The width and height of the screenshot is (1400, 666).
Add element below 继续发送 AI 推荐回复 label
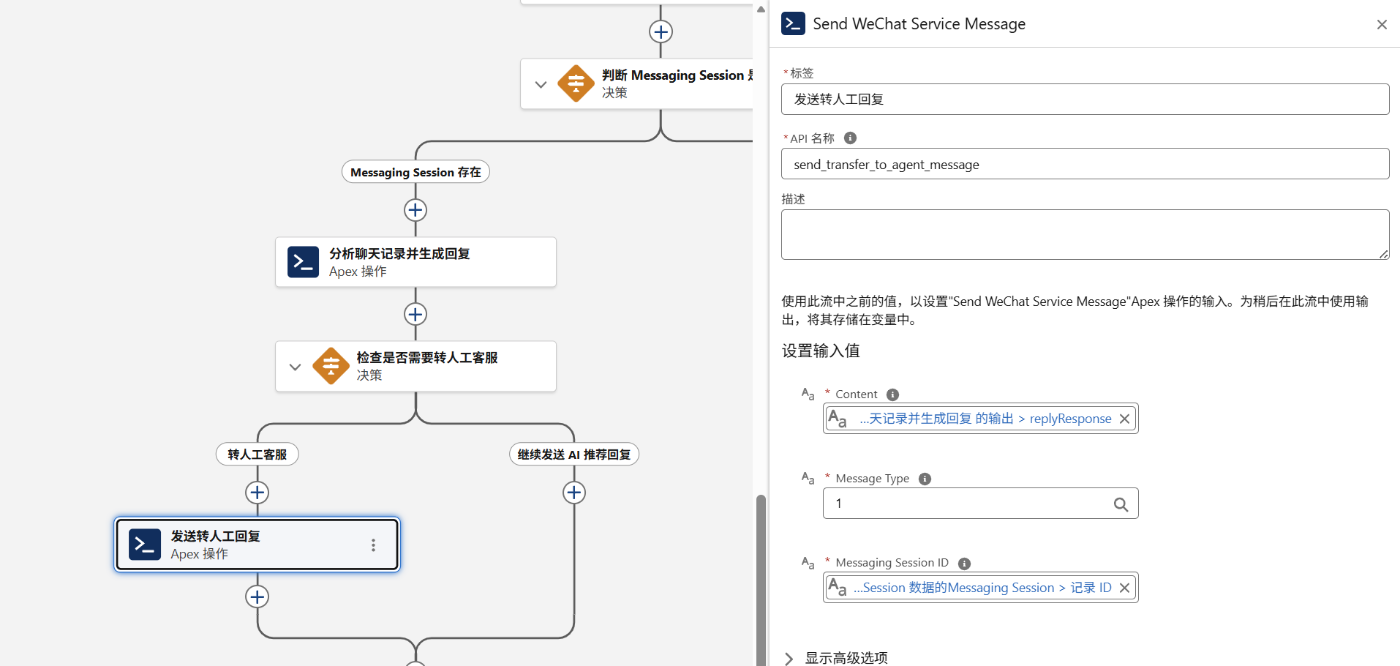coord(574,492)
